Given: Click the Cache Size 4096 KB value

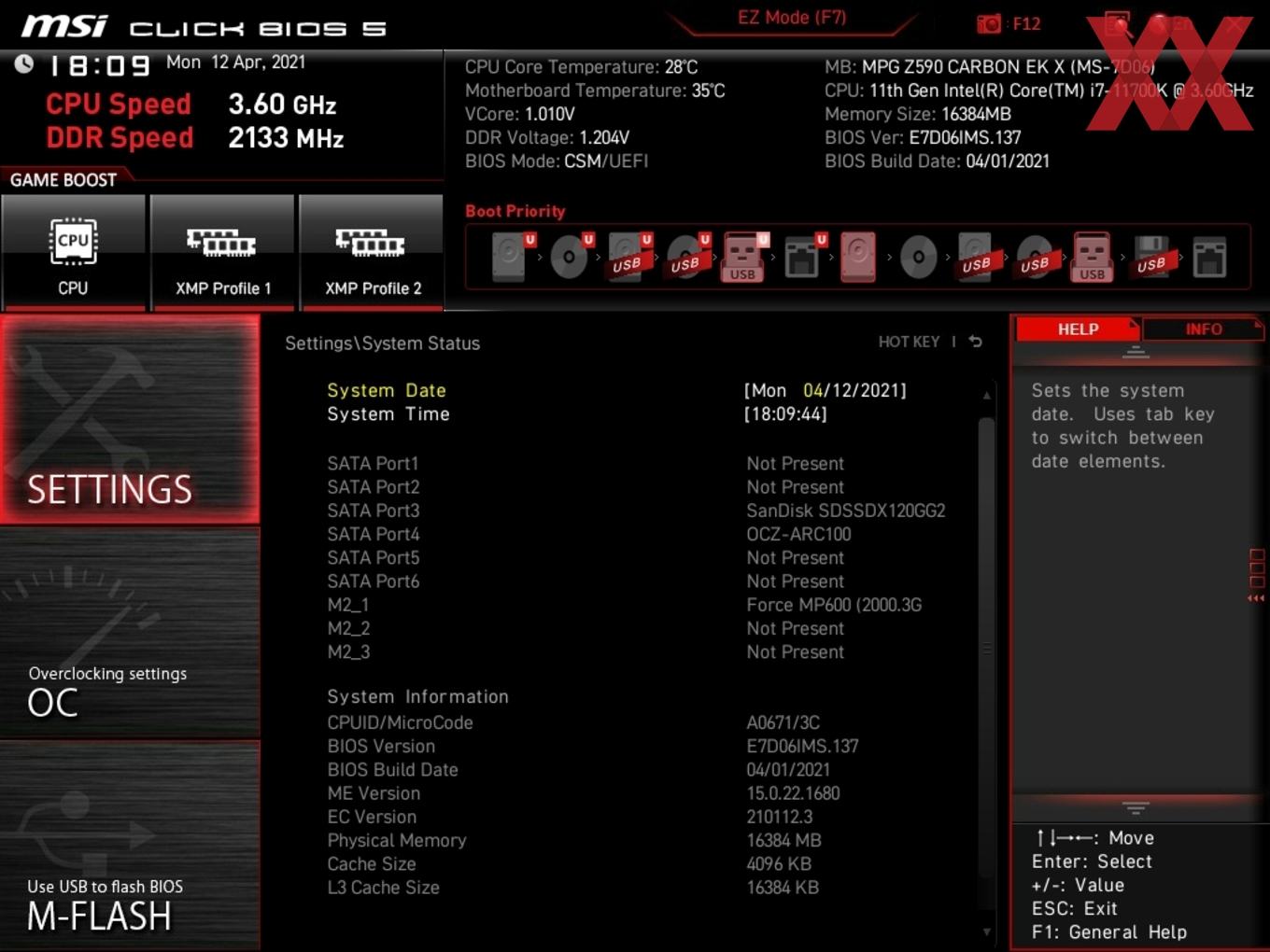Looking at the screenshot, I should click(x=779, y=864).
